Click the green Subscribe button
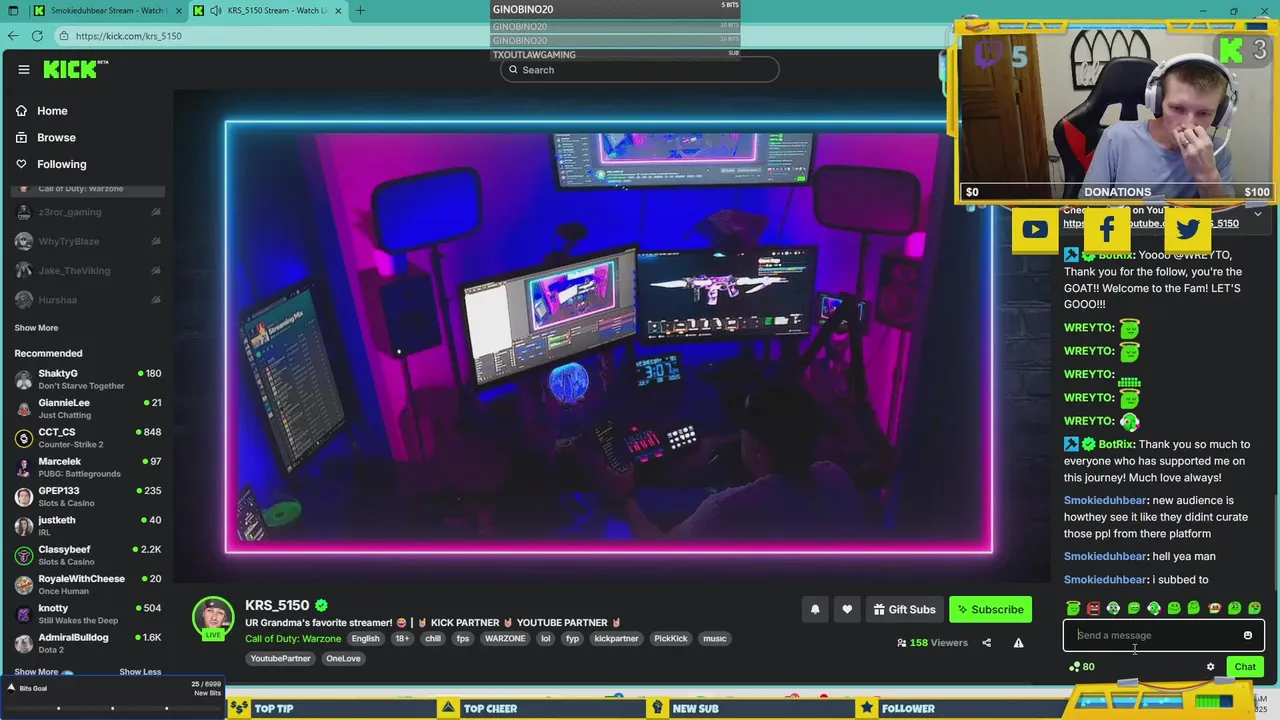 coord(990,609)
